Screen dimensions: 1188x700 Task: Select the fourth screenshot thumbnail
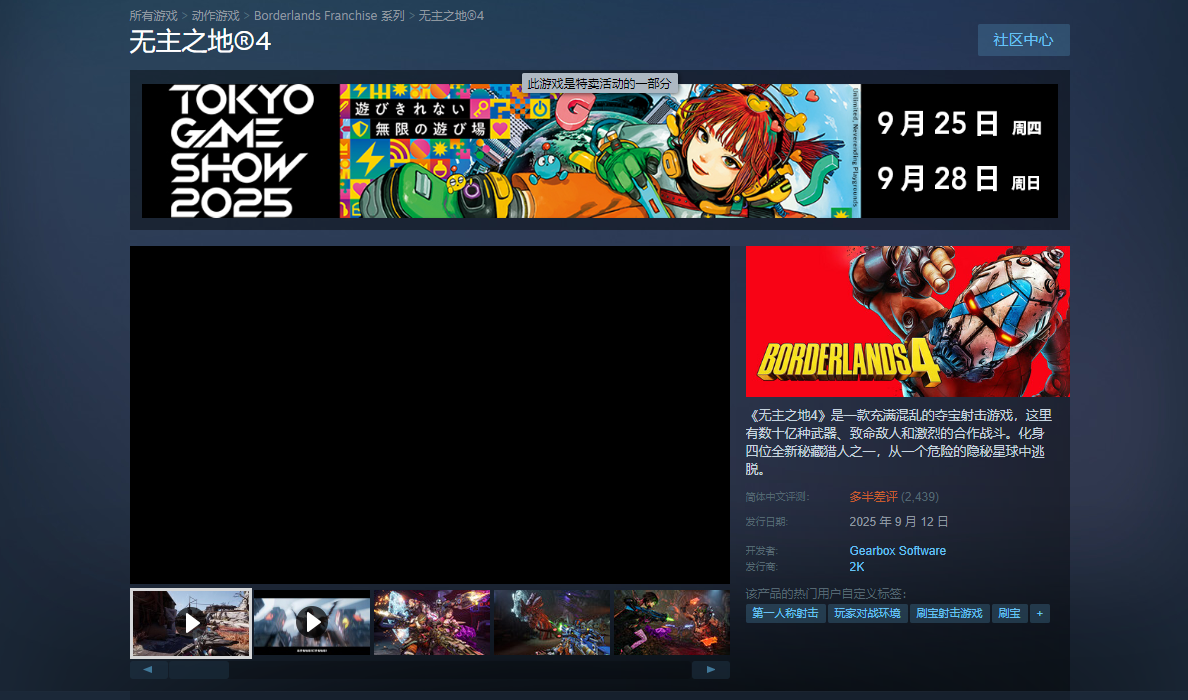[552, 623]
